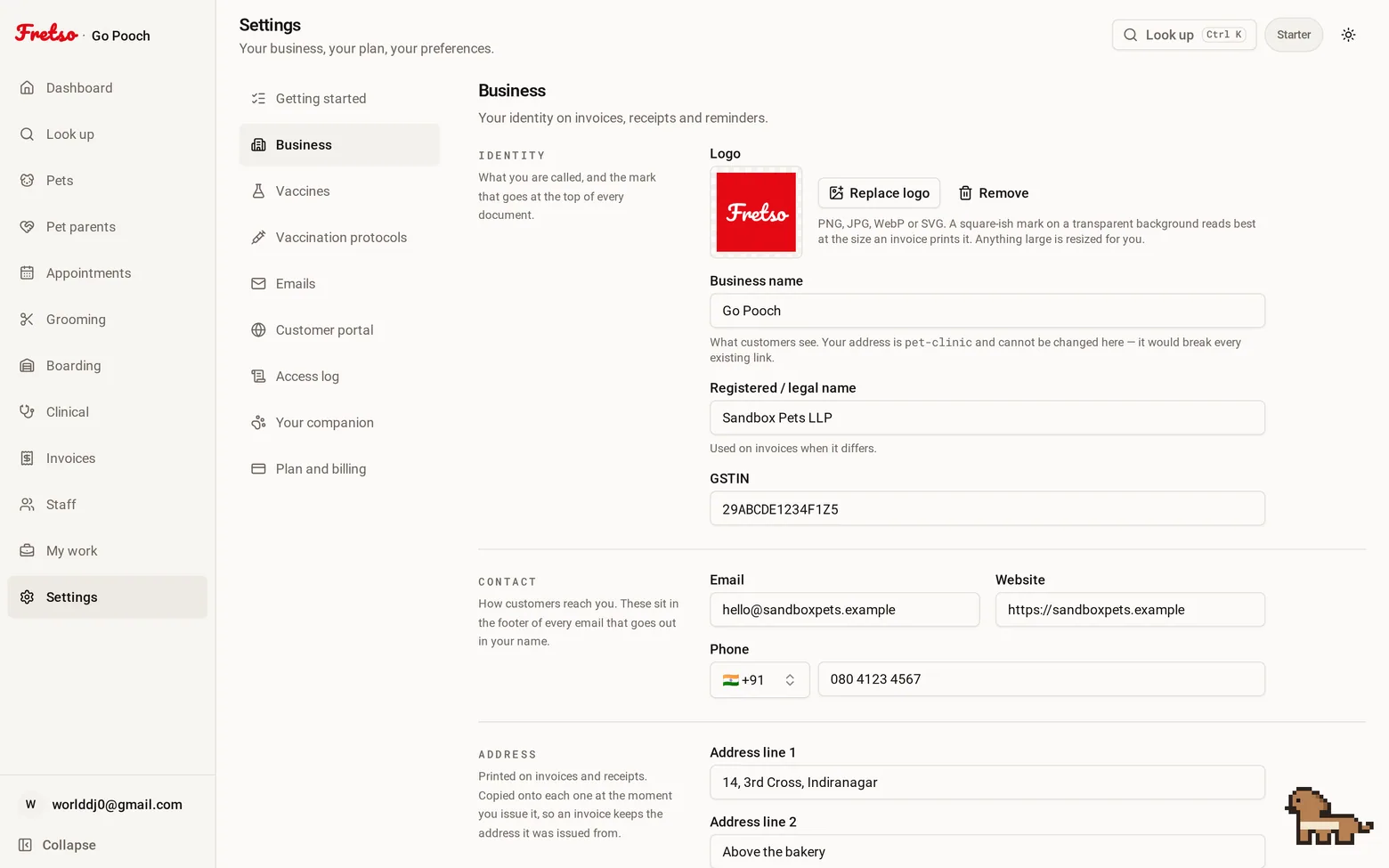
Task: Open Customer portal settings tab
Action: (339, 330)
